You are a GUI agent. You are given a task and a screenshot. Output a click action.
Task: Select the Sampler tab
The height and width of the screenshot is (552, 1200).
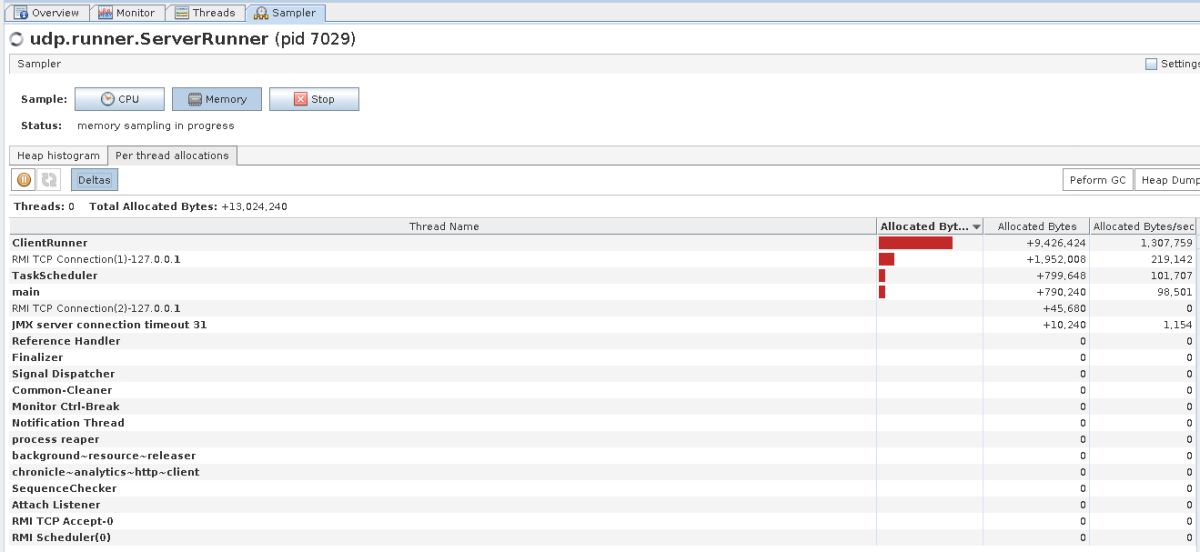285,13
